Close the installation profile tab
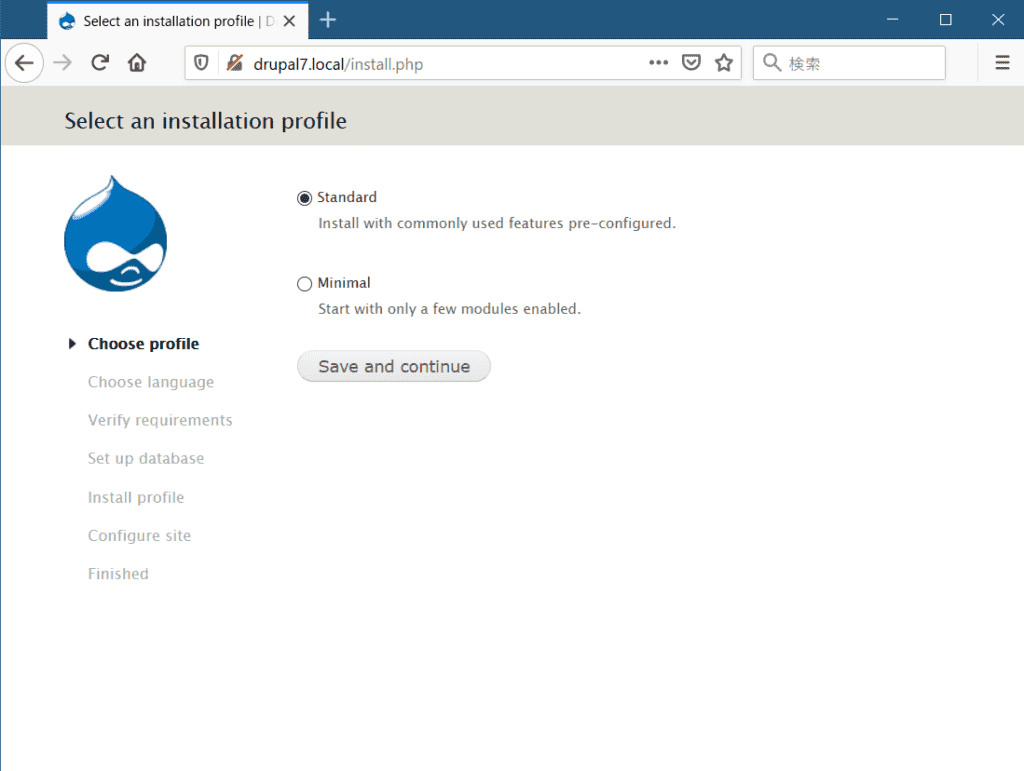The width and height of the screenshot is (1024, 771). pos(289,21)
